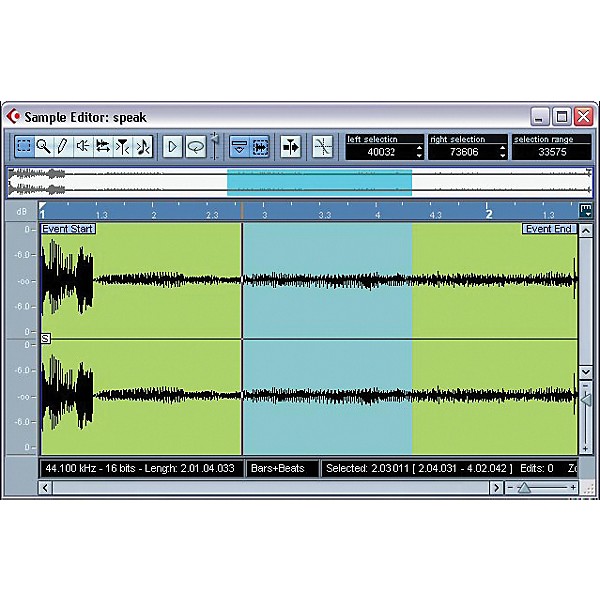This screenshot has height=600, width=600.
Task: Select the Zoom magnifier tool
Action: click(x=44, y=147)
